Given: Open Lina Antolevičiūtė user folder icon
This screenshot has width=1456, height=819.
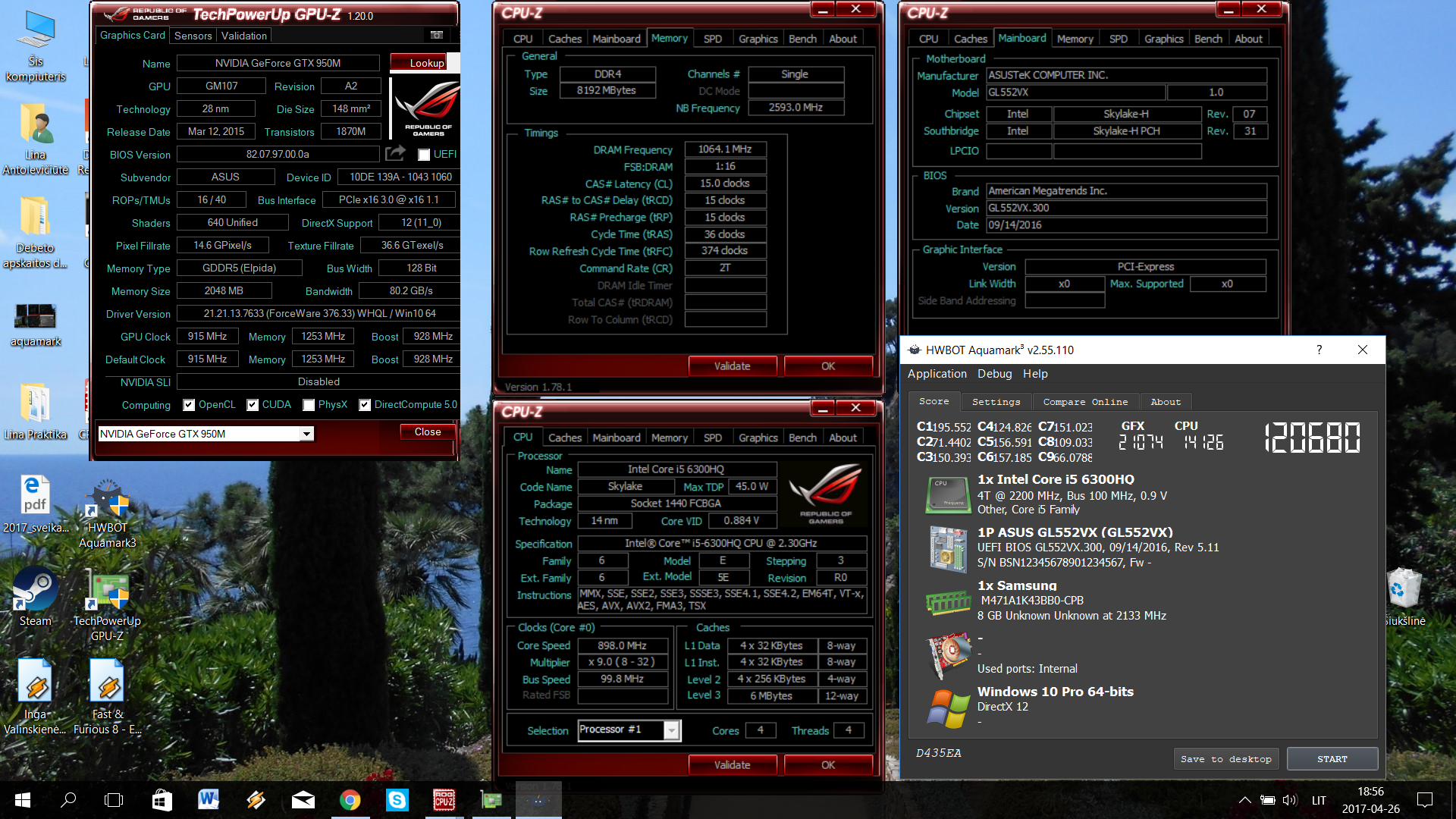Looking at the screenshot, I should pyautogui.click(x=36, y=140).
